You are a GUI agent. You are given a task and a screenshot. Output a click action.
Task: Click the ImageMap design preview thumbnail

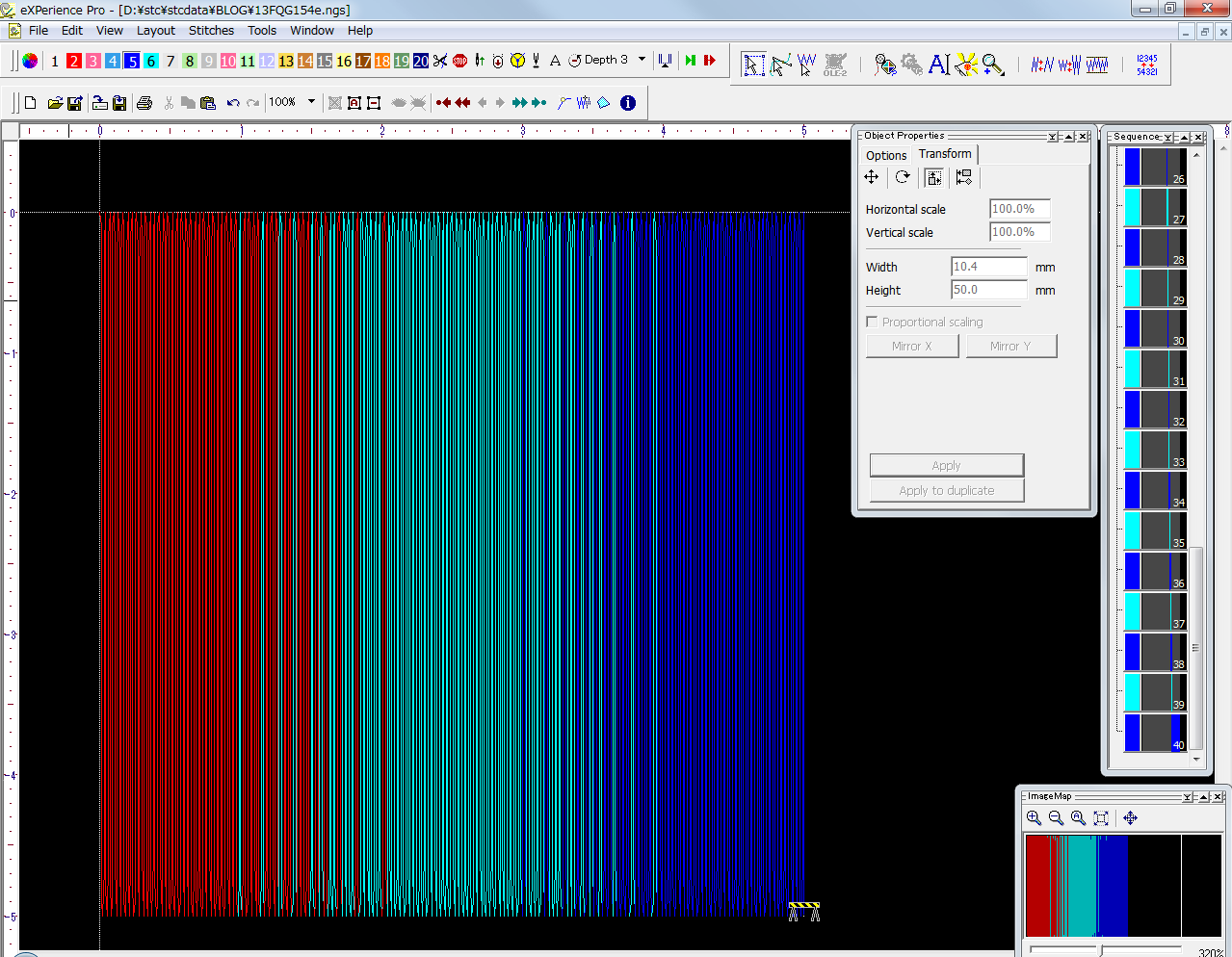(x=1122, y=886)
